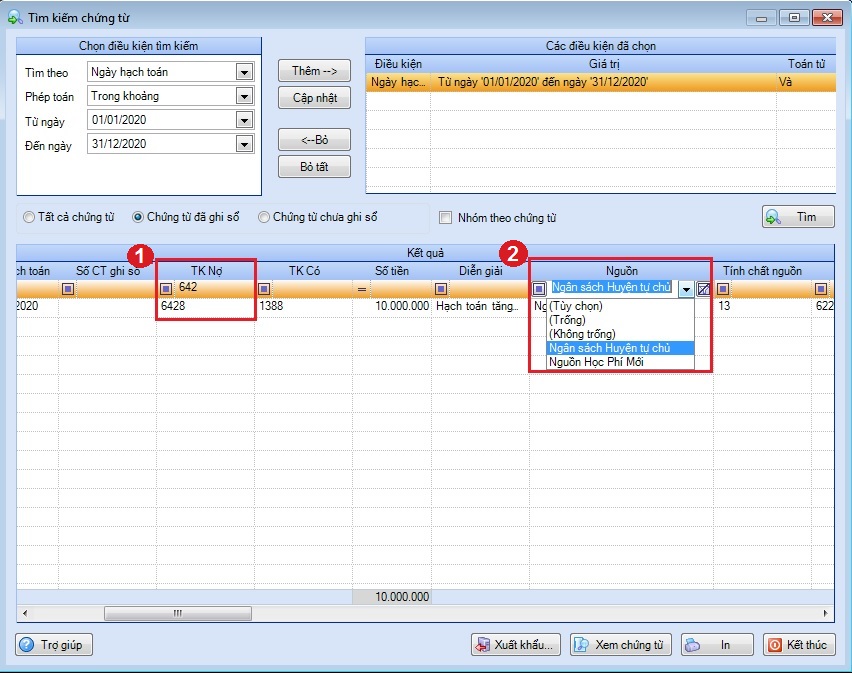The height and width of the screenshot is (673, 852).
Task: Open the 'Phép toán' dropdown
Action: point(245,96)
